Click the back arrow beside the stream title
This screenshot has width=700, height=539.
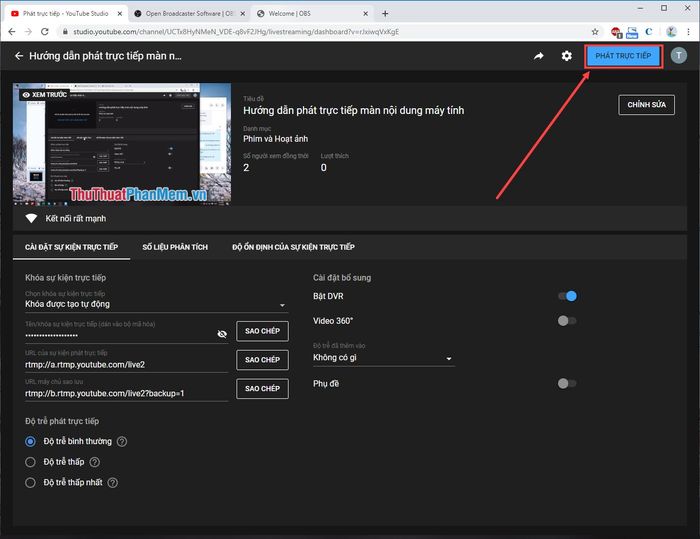click(19, 56)
